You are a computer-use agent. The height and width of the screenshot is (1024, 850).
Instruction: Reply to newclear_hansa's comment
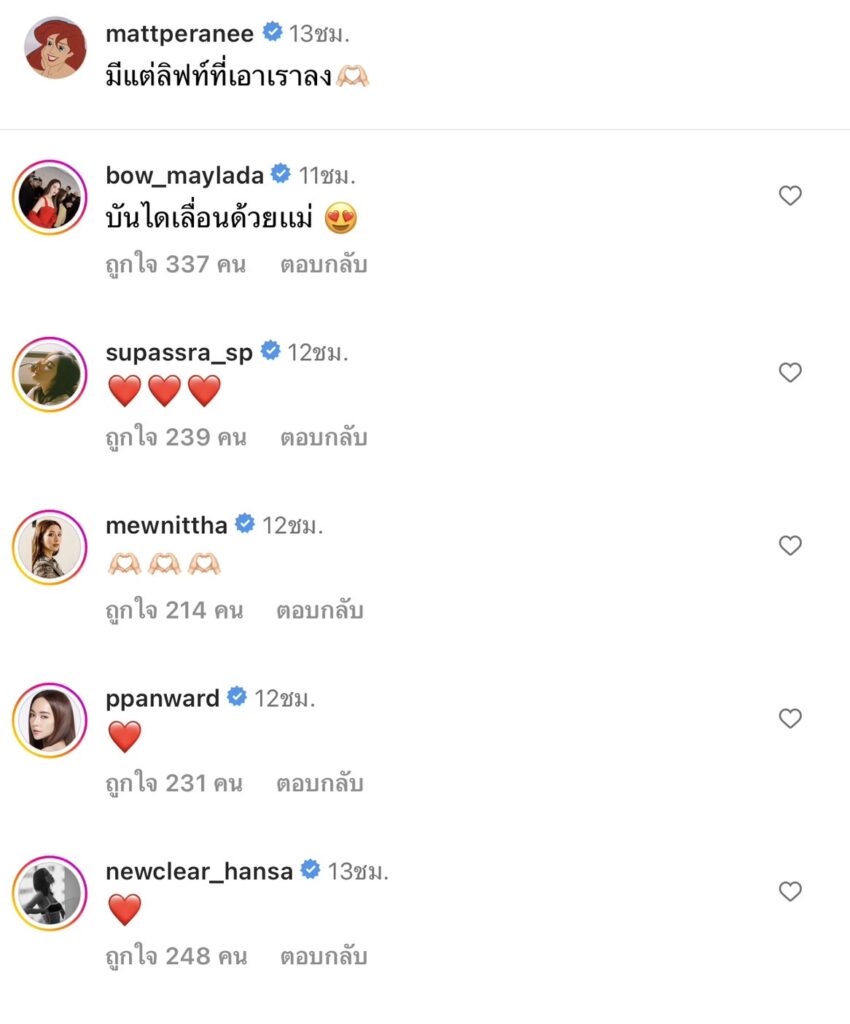(325, 957)
